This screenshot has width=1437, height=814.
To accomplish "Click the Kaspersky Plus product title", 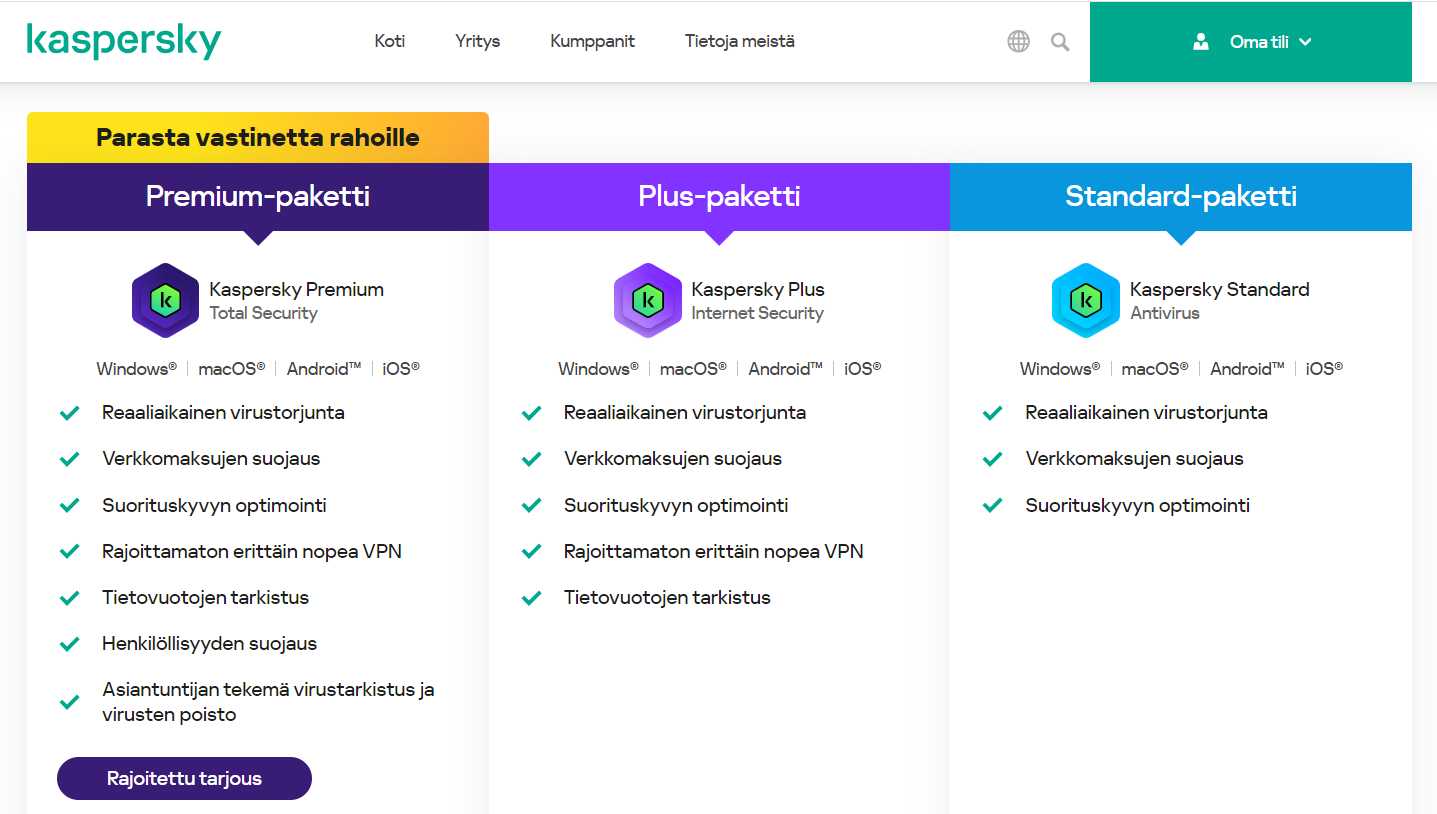I will (x=758, y=289).
